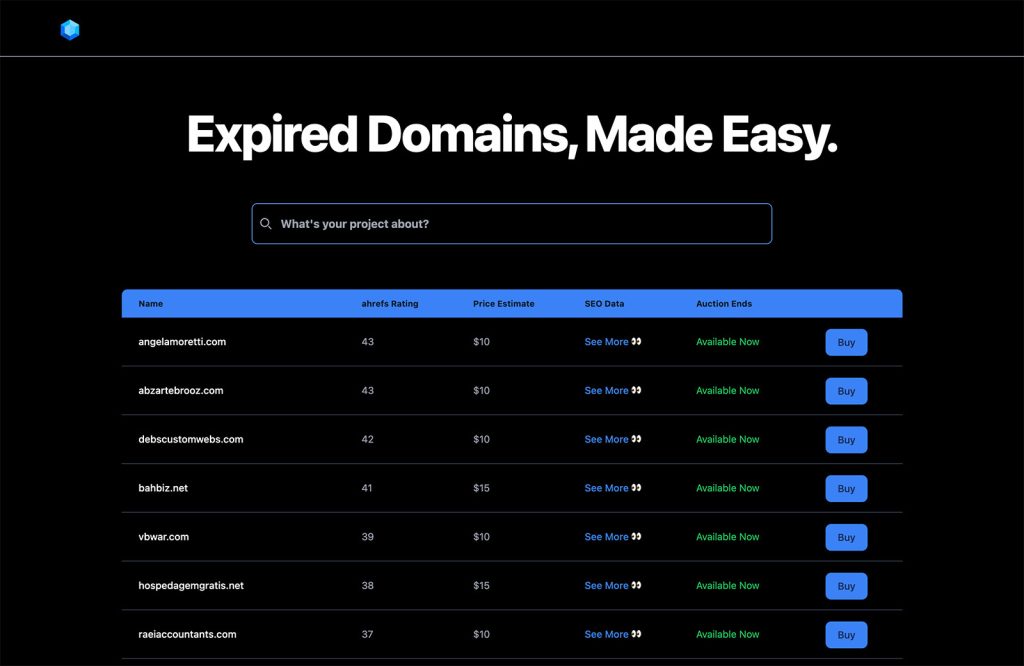This screenshot has width=1024, height=666.
Task: Buy the abzartebrooz.com domain
Action: tap(846, 391)
